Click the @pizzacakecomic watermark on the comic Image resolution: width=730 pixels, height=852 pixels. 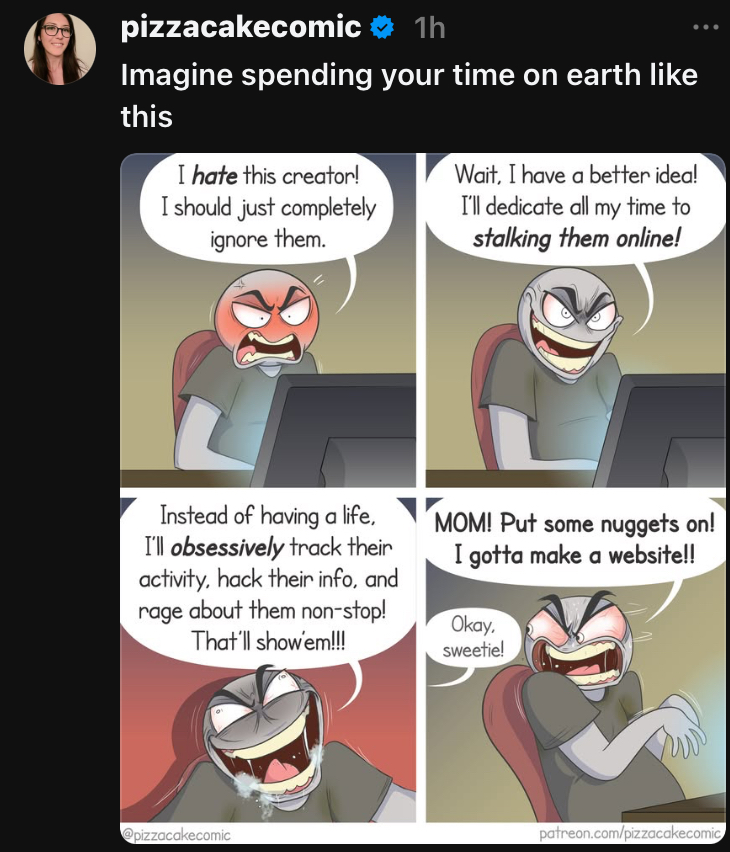pos(177,835)
